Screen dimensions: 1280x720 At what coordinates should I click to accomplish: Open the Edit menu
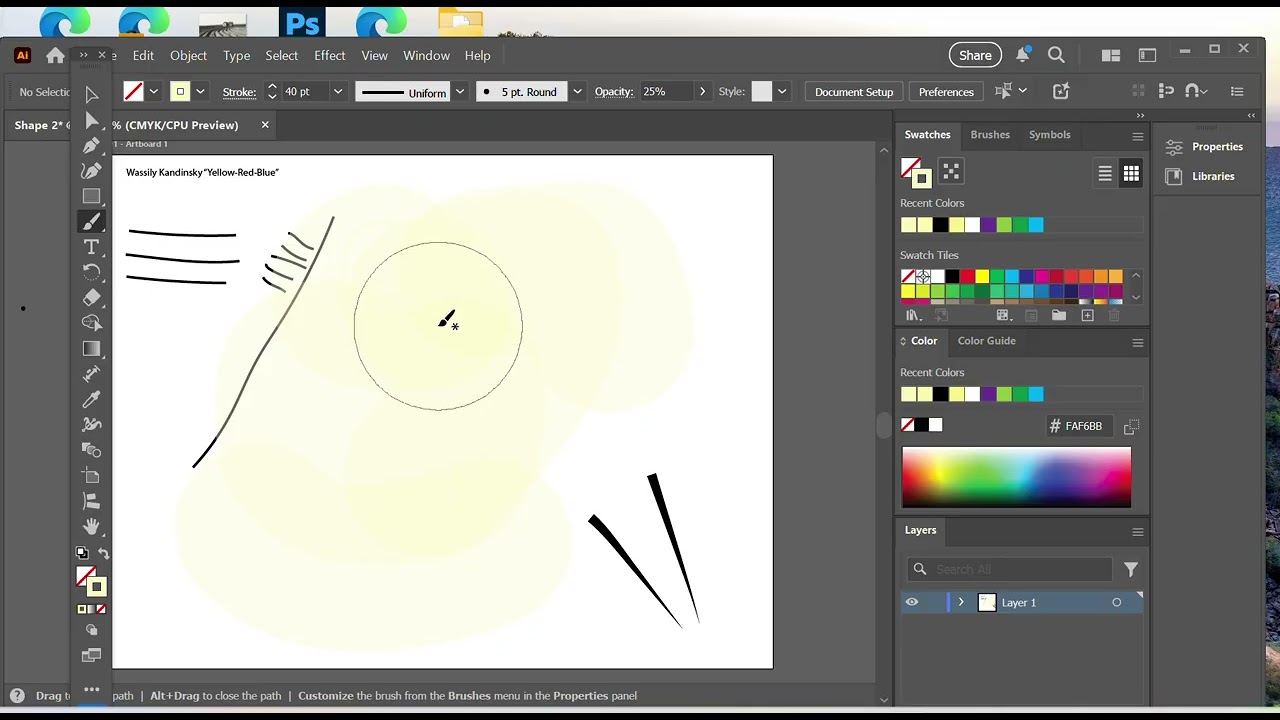point(143,55)
